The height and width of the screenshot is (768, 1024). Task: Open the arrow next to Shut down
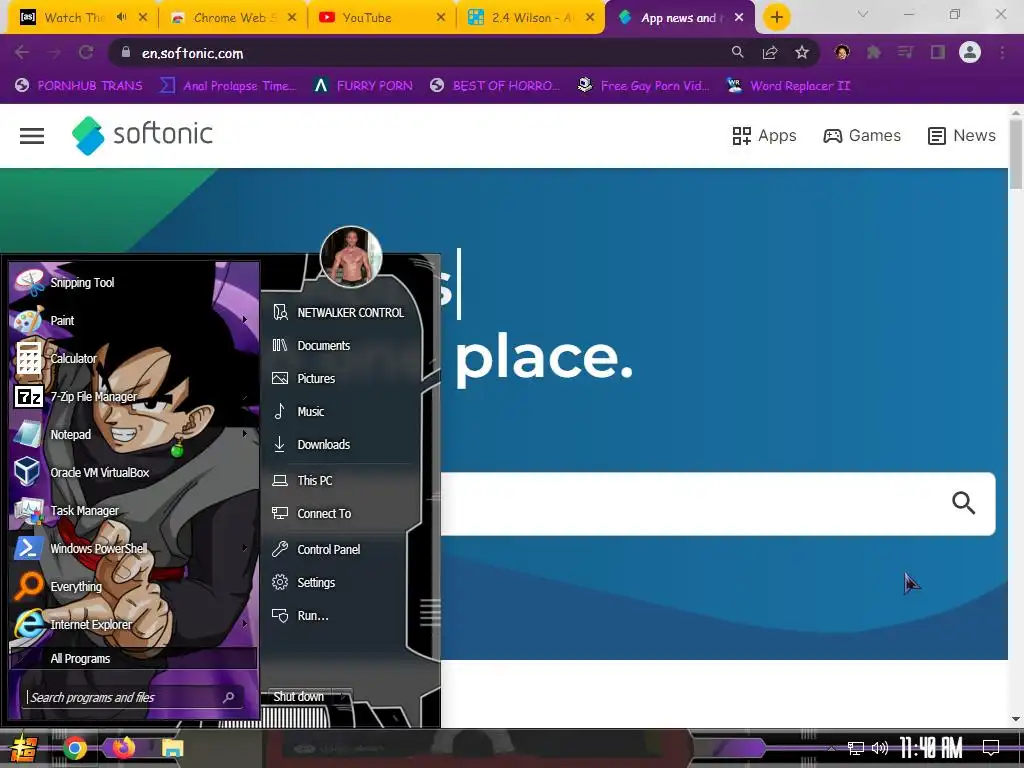(x=344, y=697)
